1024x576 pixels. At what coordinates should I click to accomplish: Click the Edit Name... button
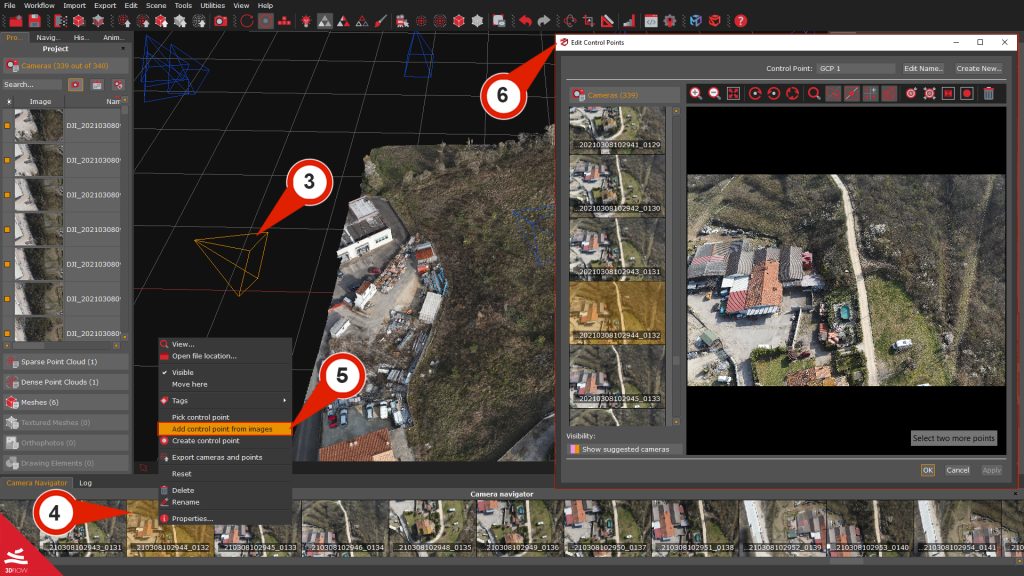923,69
